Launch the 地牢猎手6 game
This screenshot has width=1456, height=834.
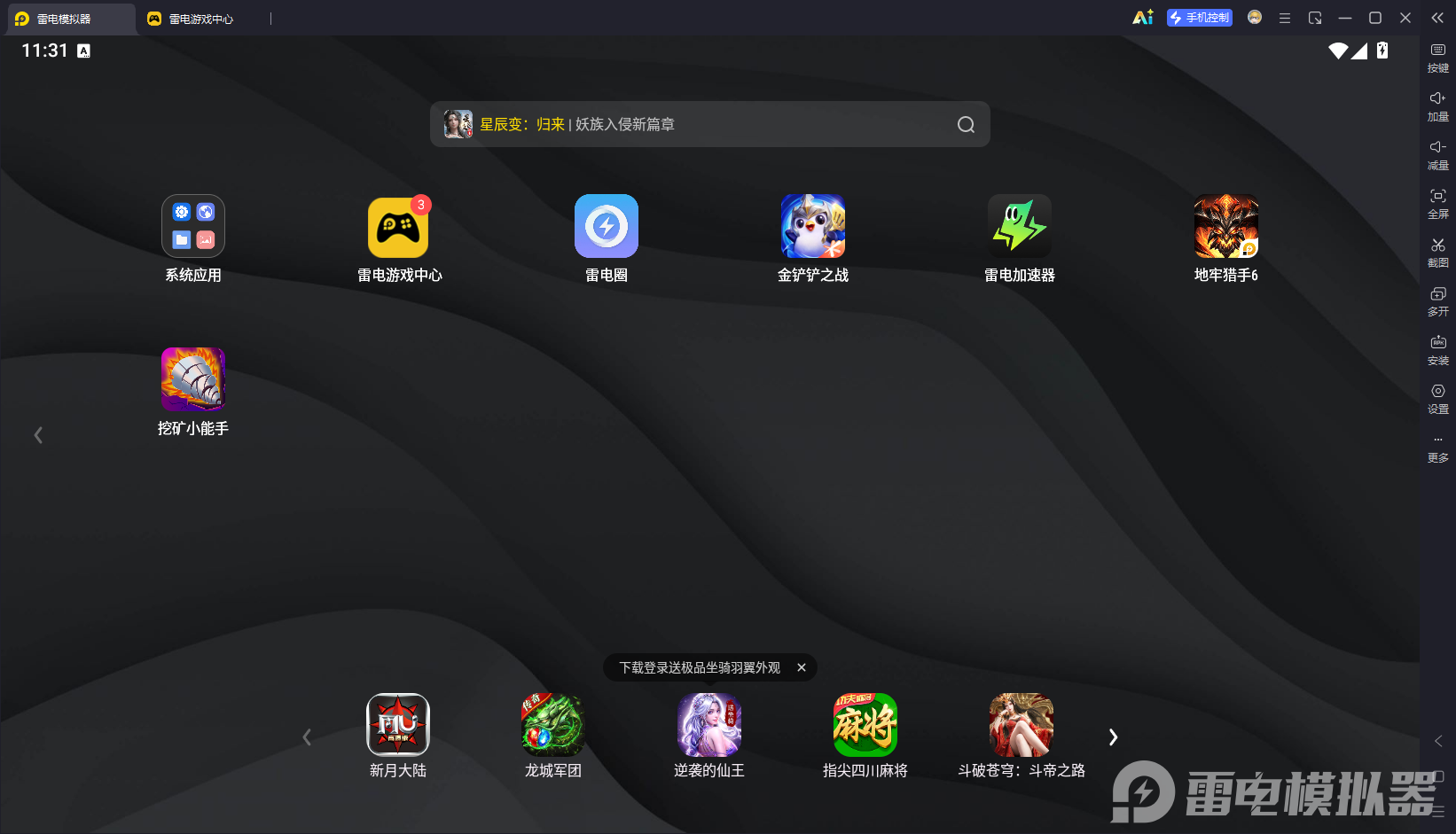pyautogui.click(x=1226, y=226)
